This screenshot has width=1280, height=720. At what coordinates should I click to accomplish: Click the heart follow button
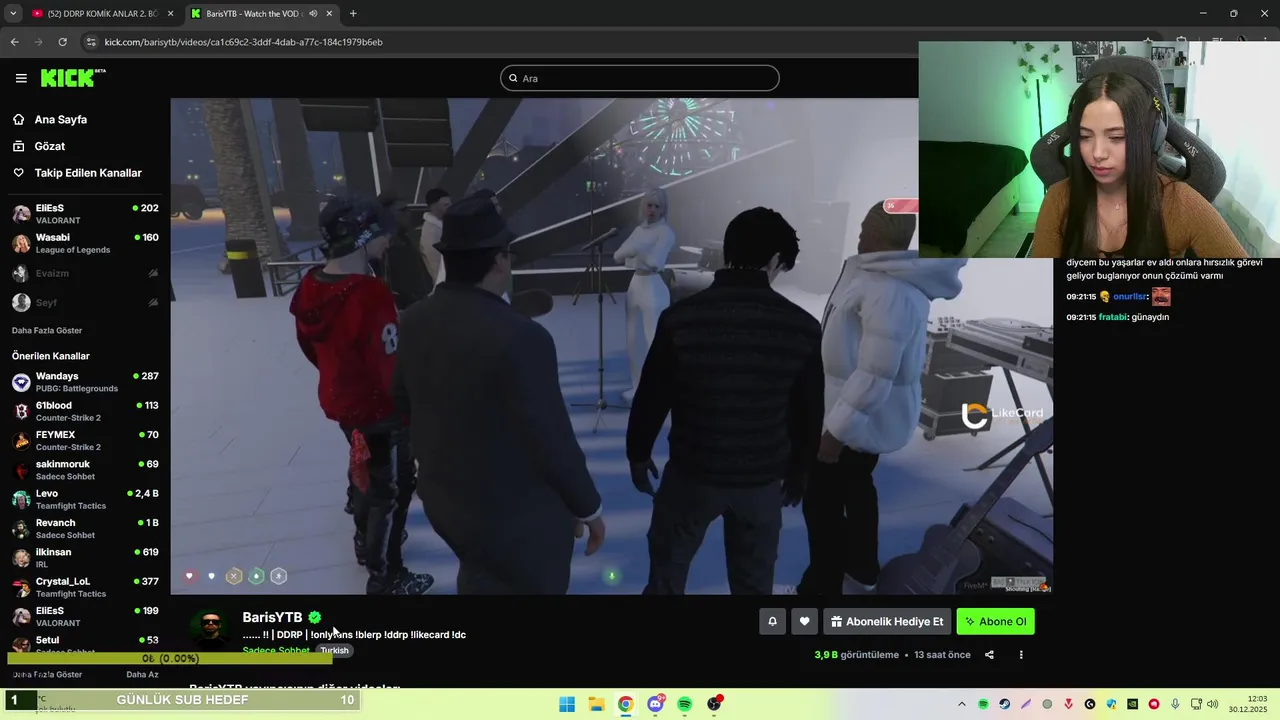coord(804,622)
